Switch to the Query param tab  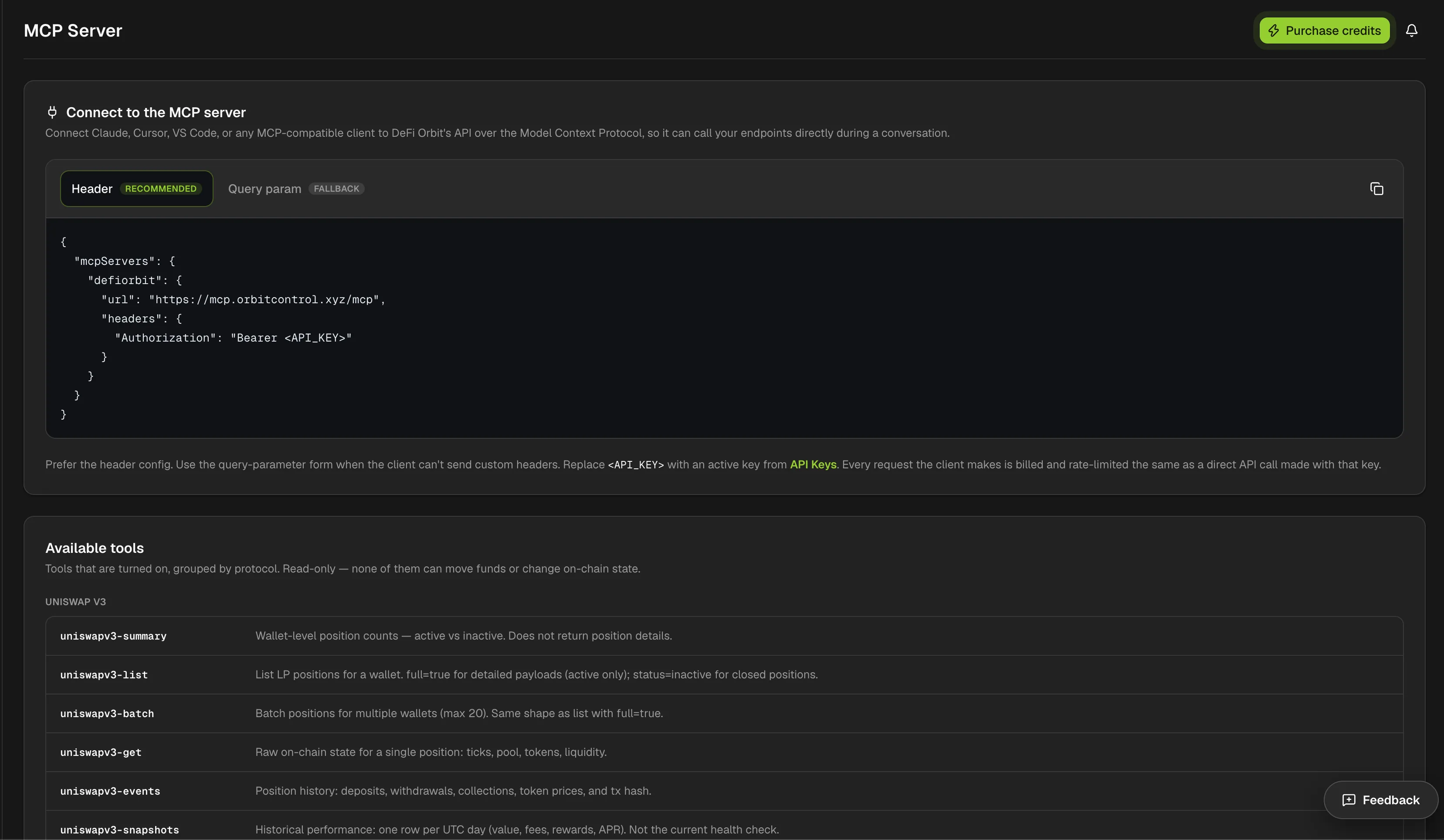296,189
